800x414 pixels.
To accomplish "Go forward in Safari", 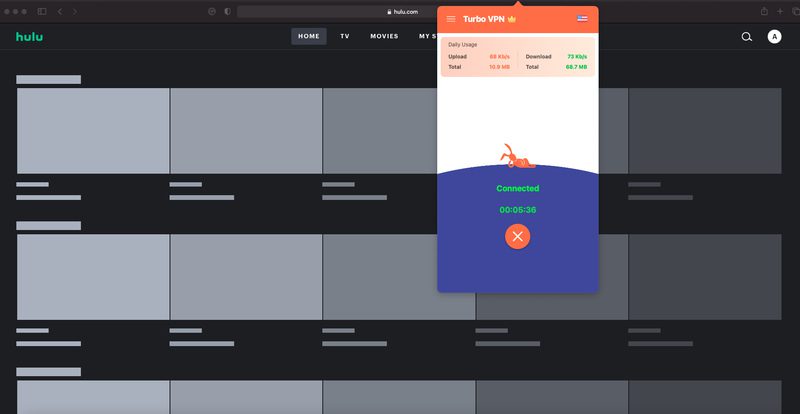I will [x=75, y=11].
